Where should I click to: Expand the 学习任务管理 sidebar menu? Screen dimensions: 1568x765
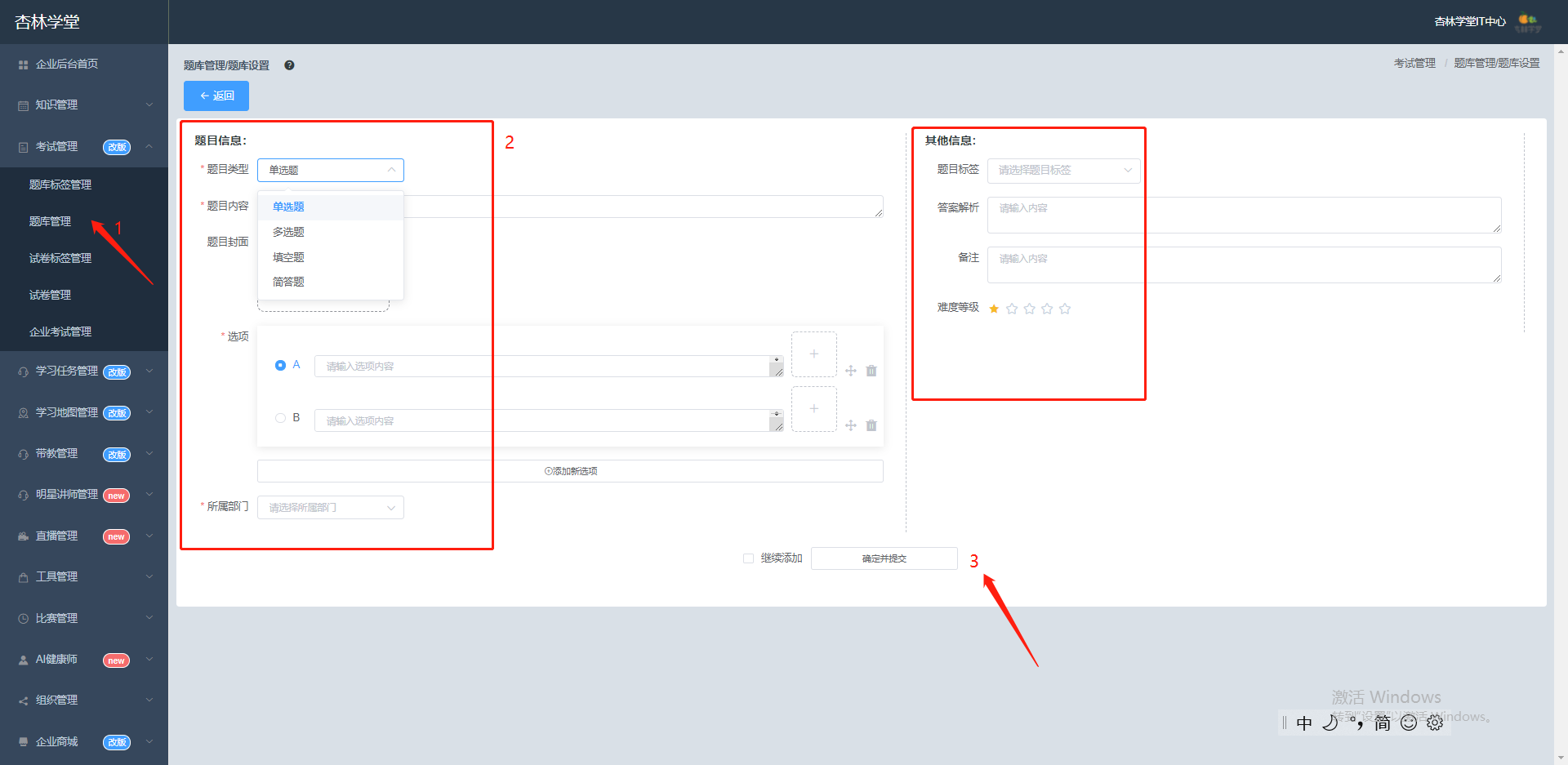[84, 371]
